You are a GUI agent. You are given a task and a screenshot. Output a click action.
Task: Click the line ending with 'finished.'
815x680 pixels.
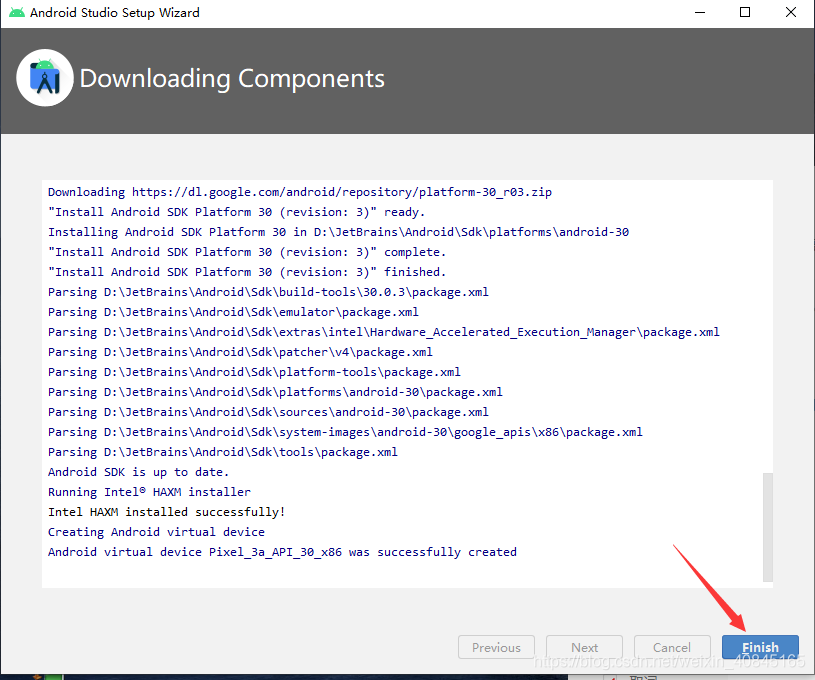point(247,272)
